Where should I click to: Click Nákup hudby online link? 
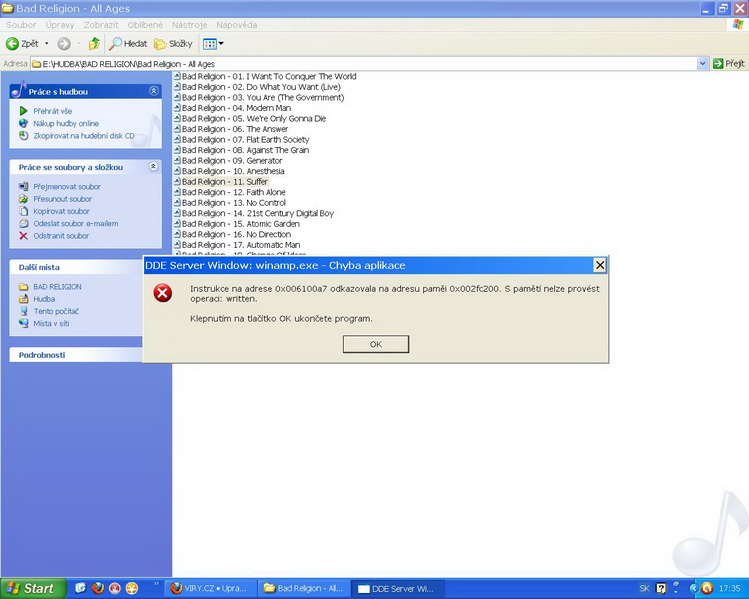click(66, 123)
